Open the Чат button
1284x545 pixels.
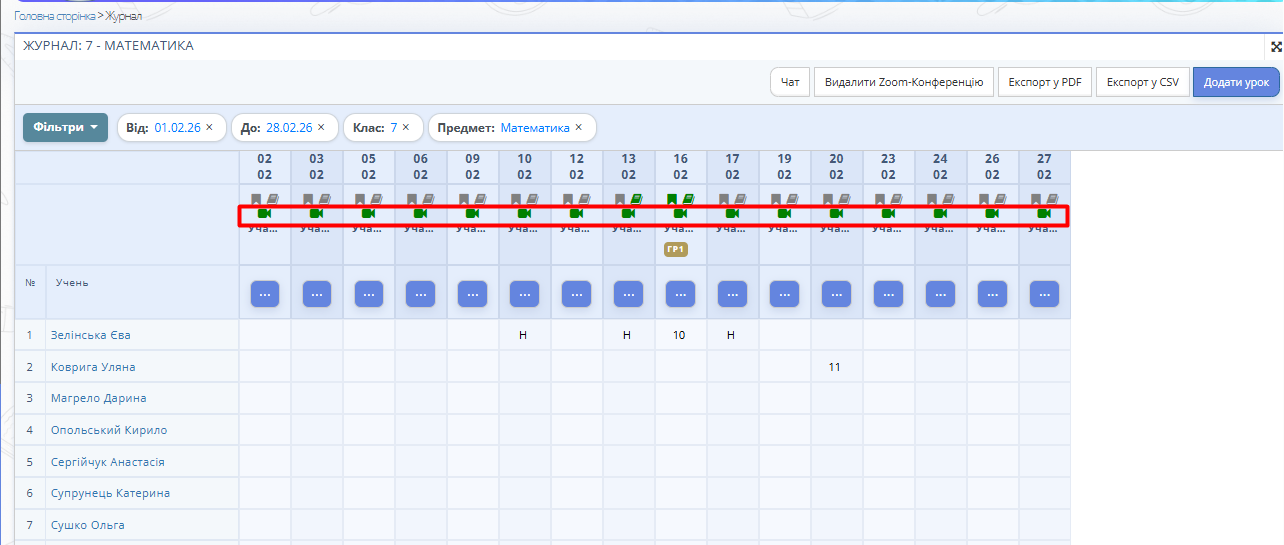coord(790,82)
